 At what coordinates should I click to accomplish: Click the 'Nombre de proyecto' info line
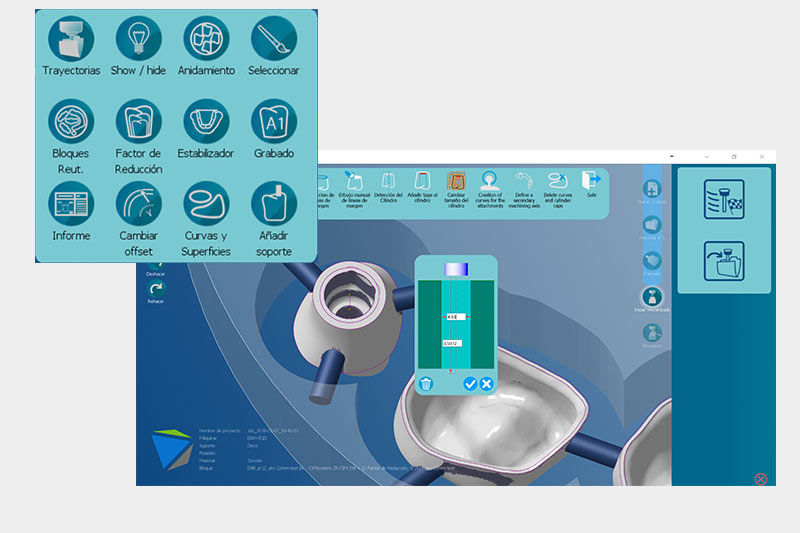[249, 430]
